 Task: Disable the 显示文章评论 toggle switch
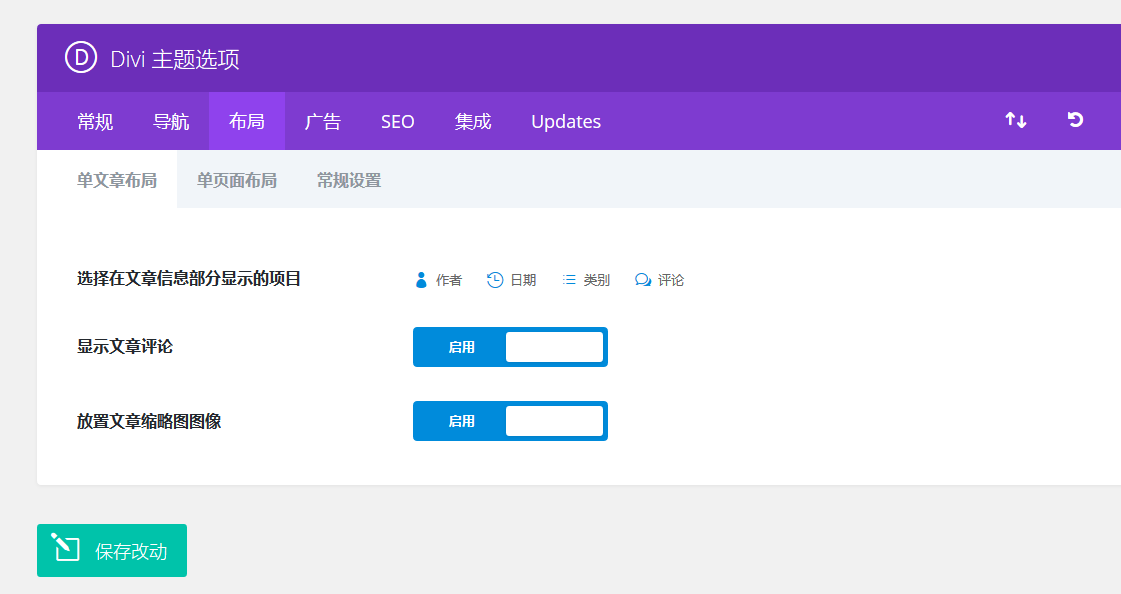tap(510, 347)
